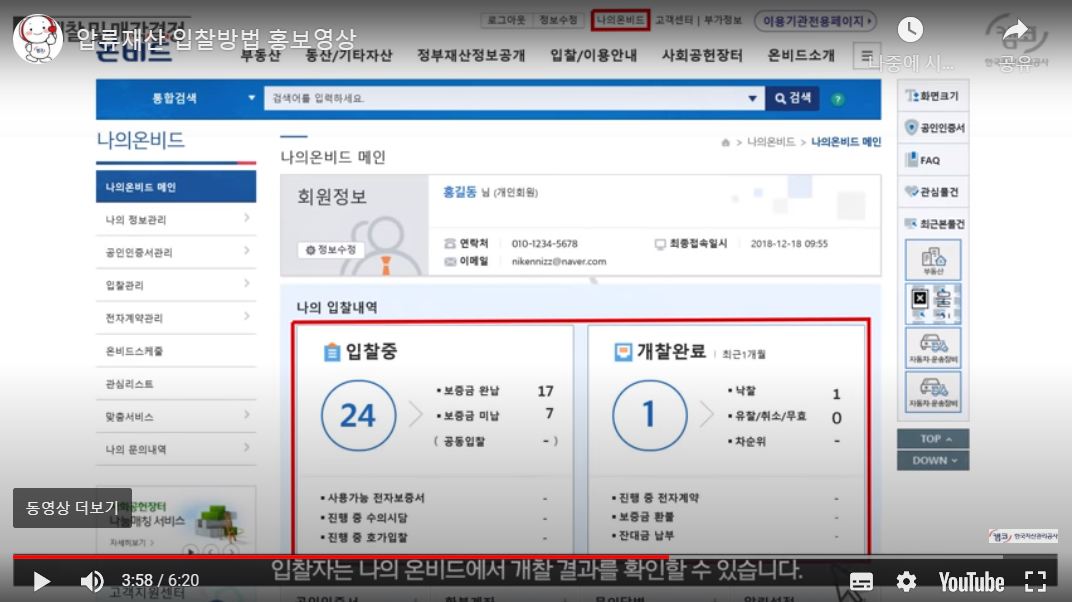The height and width of the screenshot is (602, 1072).
Task: Open 부동산 main menu
Action: click(x=260, y=55)
